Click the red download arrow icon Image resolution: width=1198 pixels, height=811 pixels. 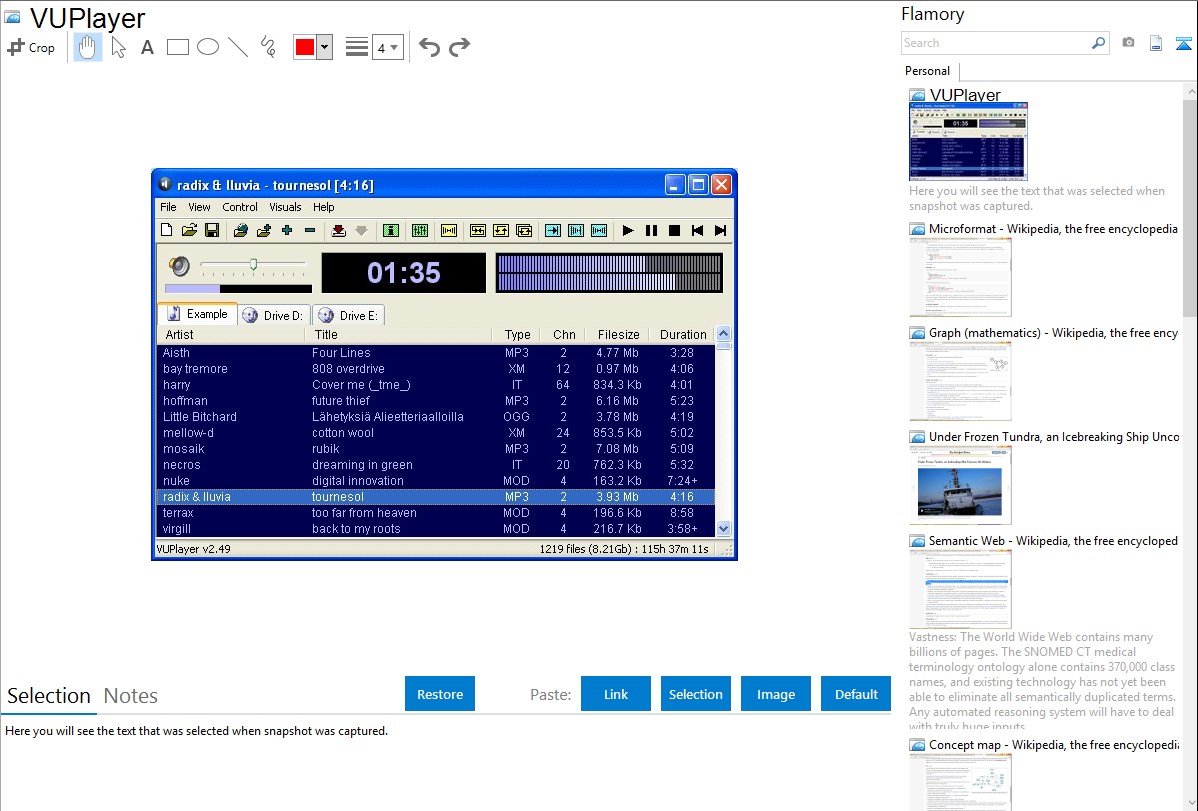click(338, 230)
